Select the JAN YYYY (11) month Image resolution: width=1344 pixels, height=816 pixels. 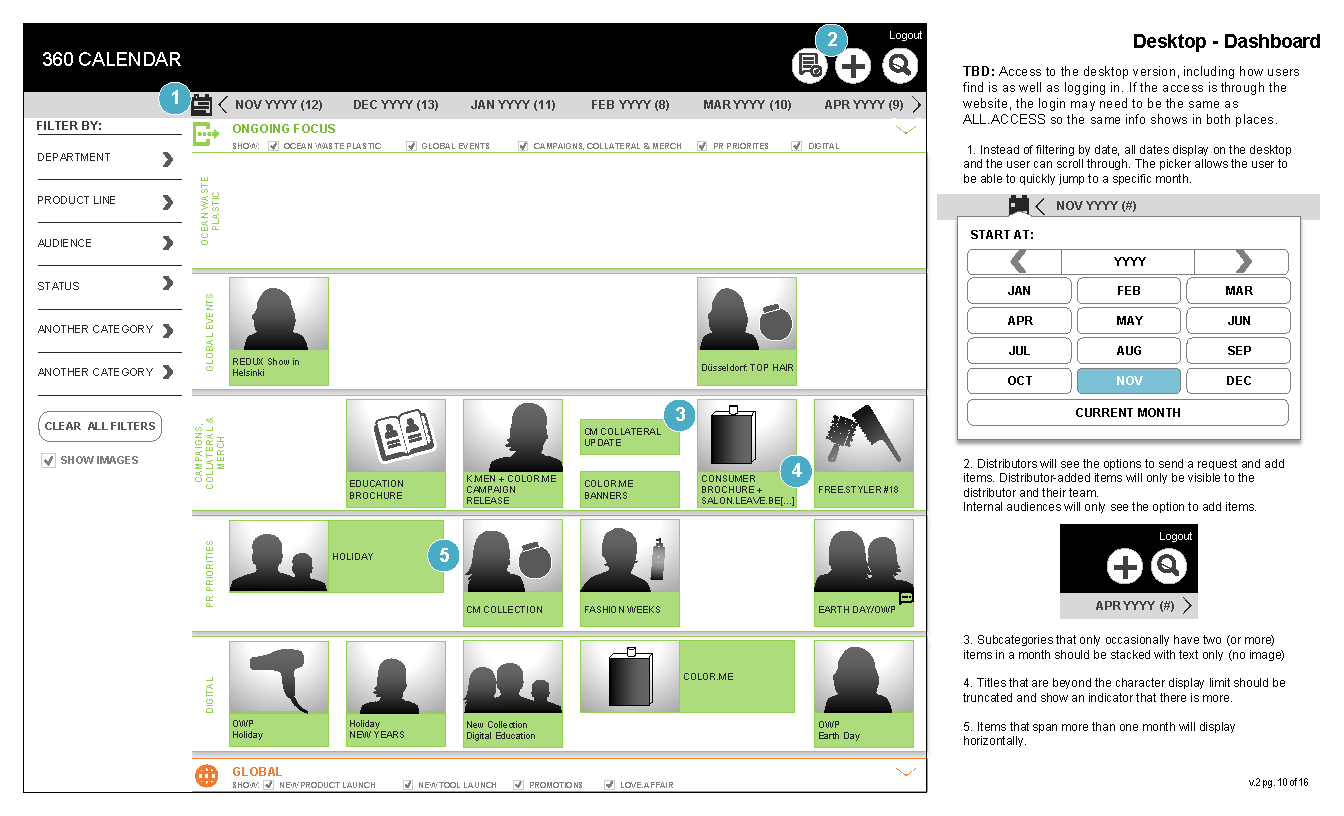point(513,104)
